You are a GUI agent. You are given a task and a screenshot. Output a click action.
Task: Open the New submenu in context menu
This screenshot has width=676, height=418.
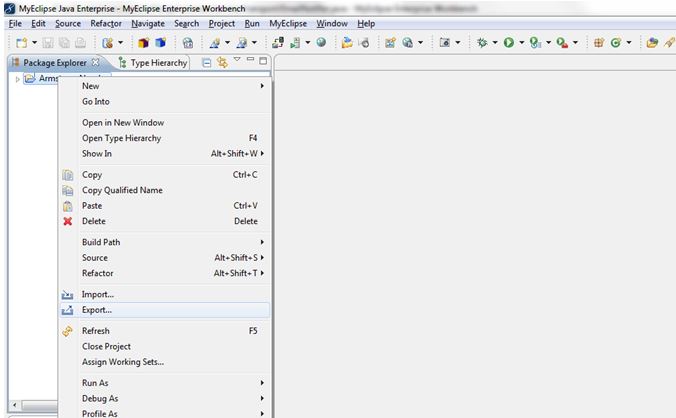pos(164,86)
